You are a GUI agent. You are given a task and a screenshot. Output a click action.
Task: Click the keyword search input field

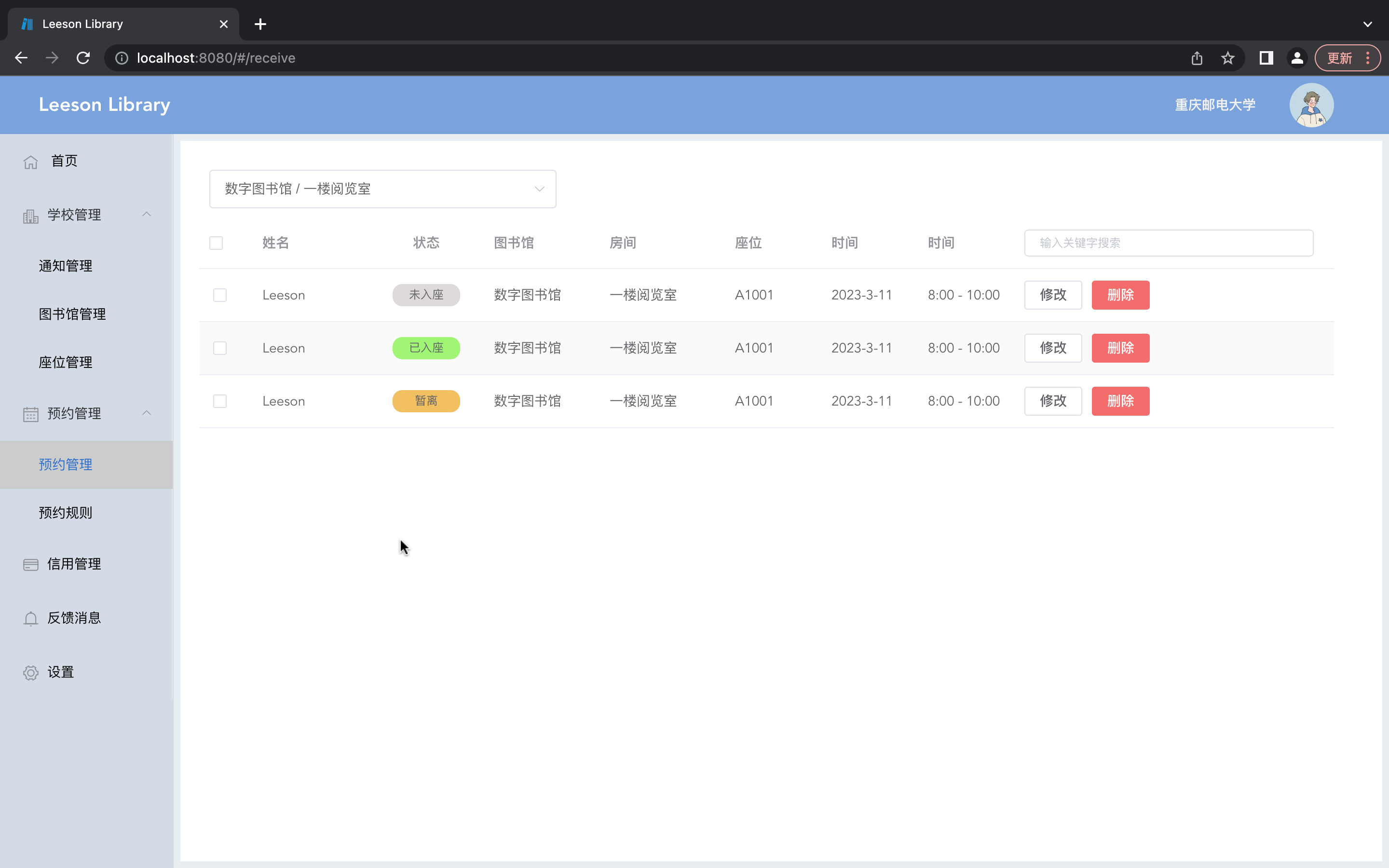tap(1168, 243)
